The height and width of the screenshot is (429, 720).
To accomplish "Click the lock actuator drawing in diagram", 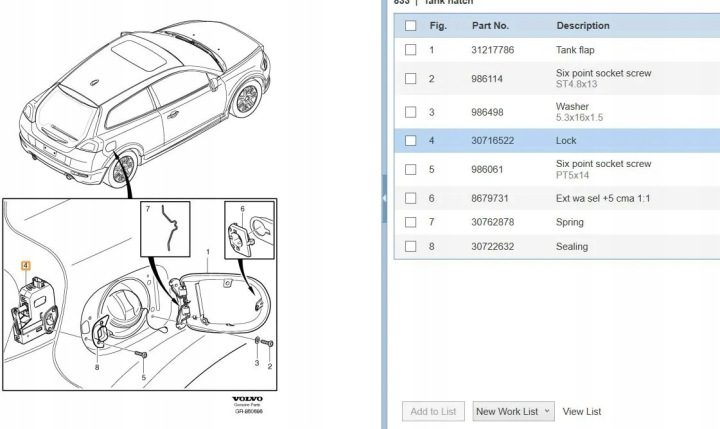I will 35,310.
